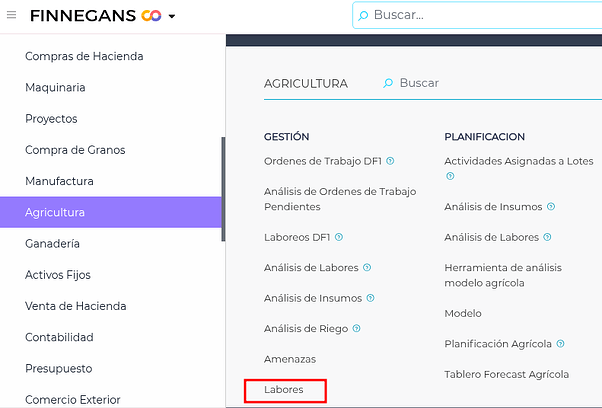Image resolution: width=602 pixels, height=408 pixels.
Task: Type in the top Buscar search field
Action: click(x=480, y=15)
